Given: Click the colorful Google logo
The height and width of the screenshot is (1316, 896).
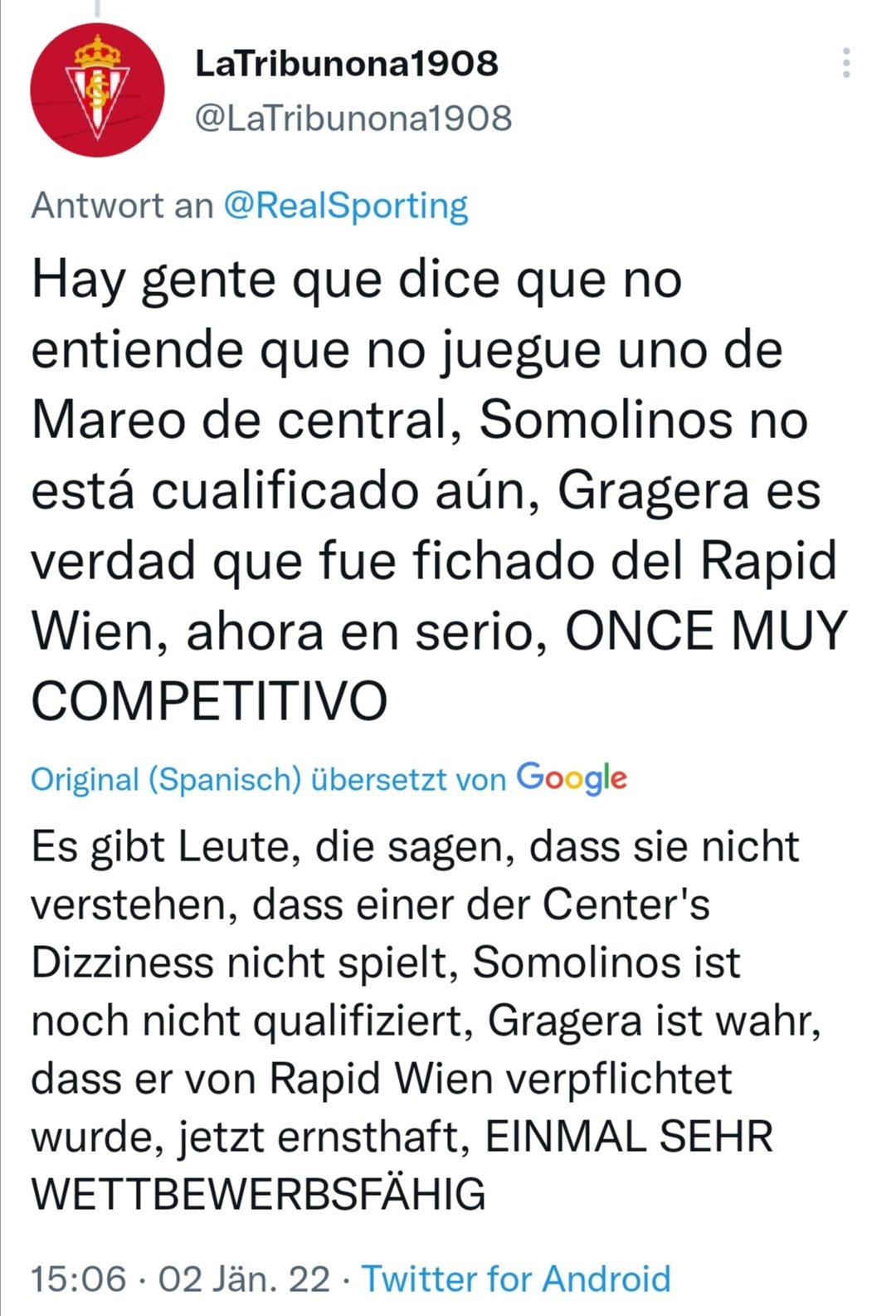Looking at the screenshot, I should 572,778.
